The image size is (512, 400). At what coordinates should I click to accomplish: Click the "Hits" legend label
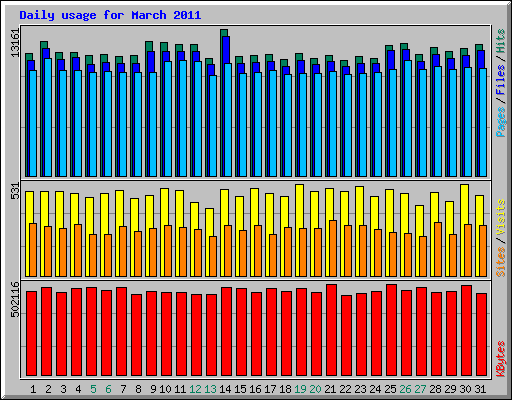[x=501, y=41]
